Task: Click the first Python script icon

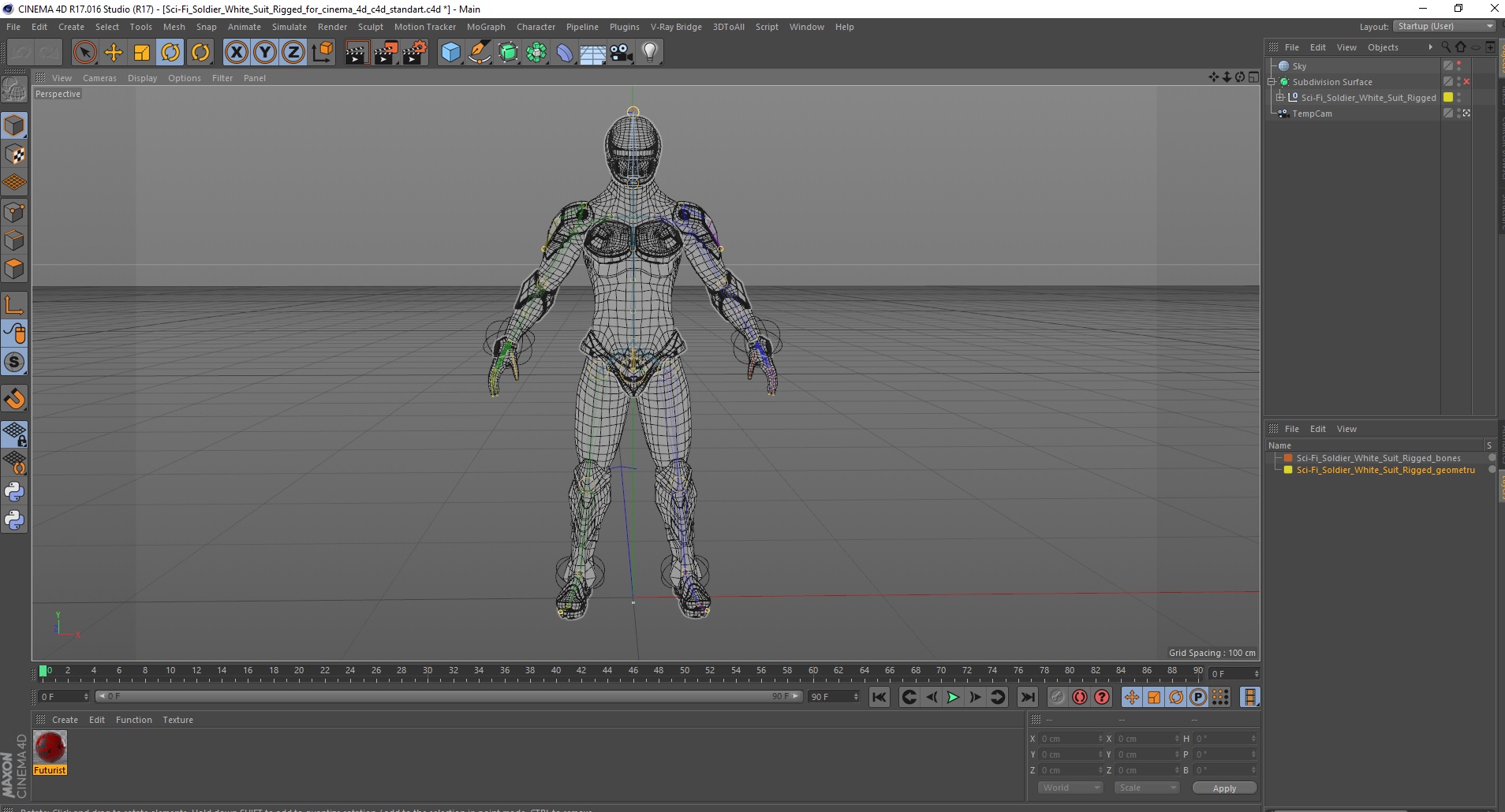Action: click(14, 492)
